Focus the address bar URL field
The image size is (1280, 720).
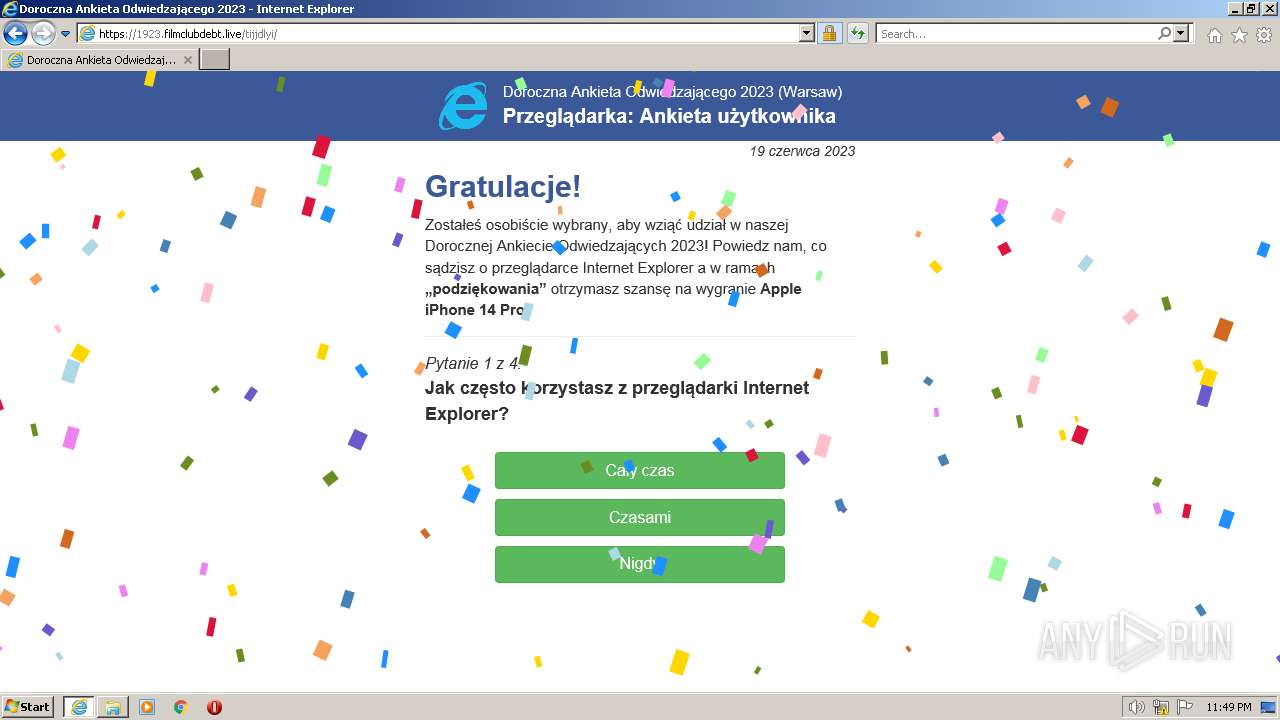(x=447, y=33)
